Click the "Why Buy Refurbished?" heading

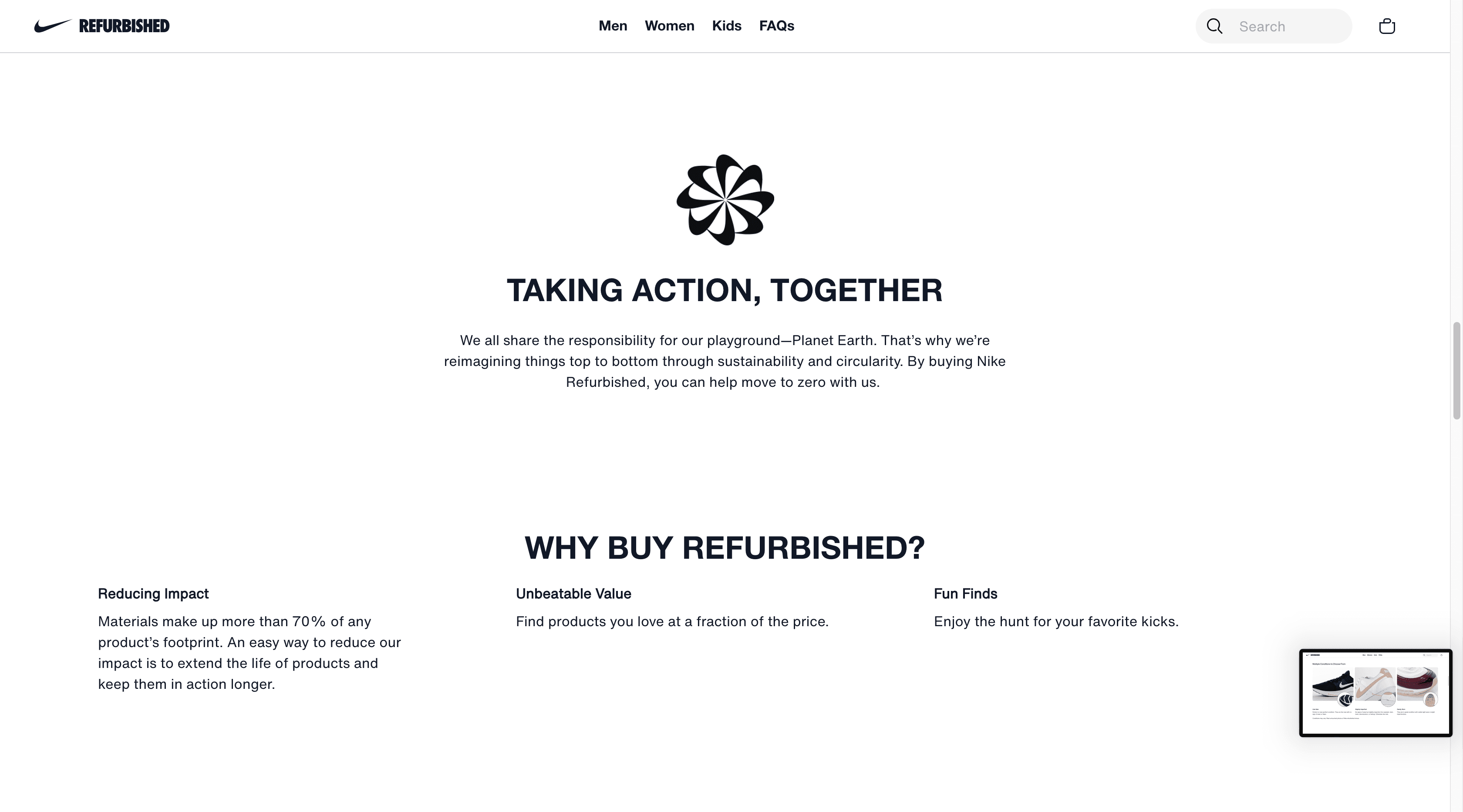[x=724, y=548]
